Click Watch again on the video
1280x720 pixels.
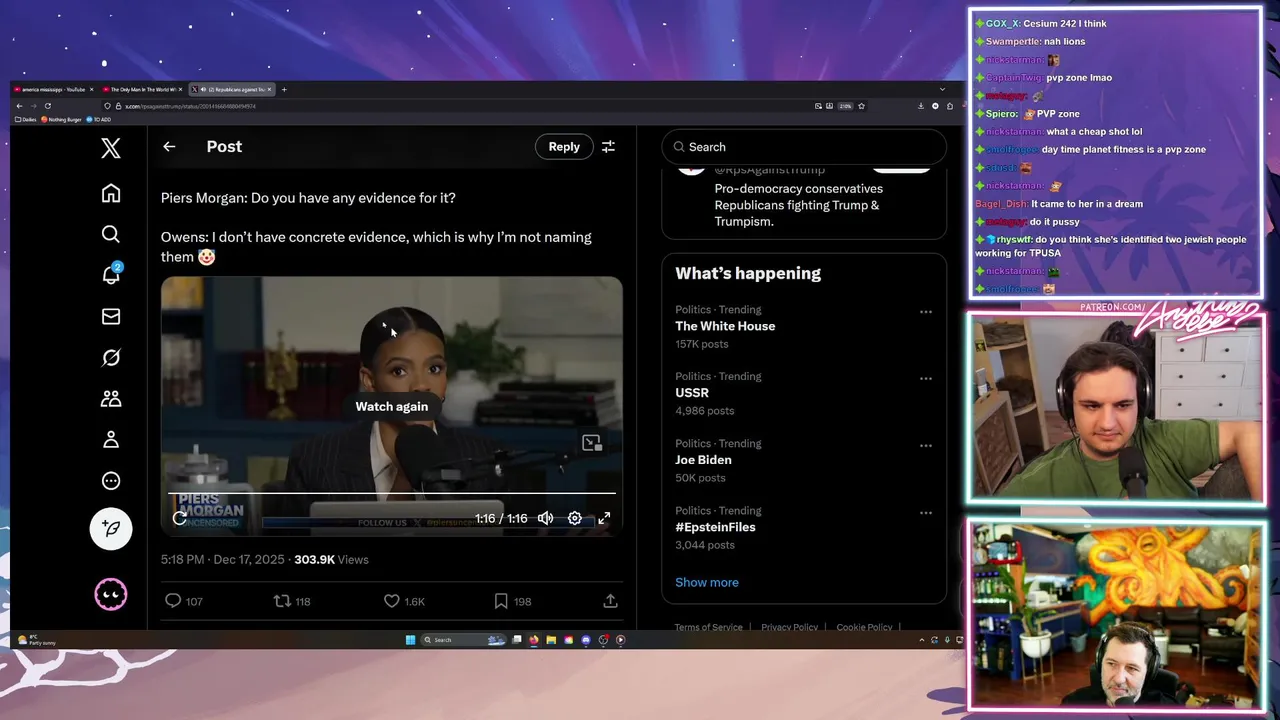click(392, 406)
